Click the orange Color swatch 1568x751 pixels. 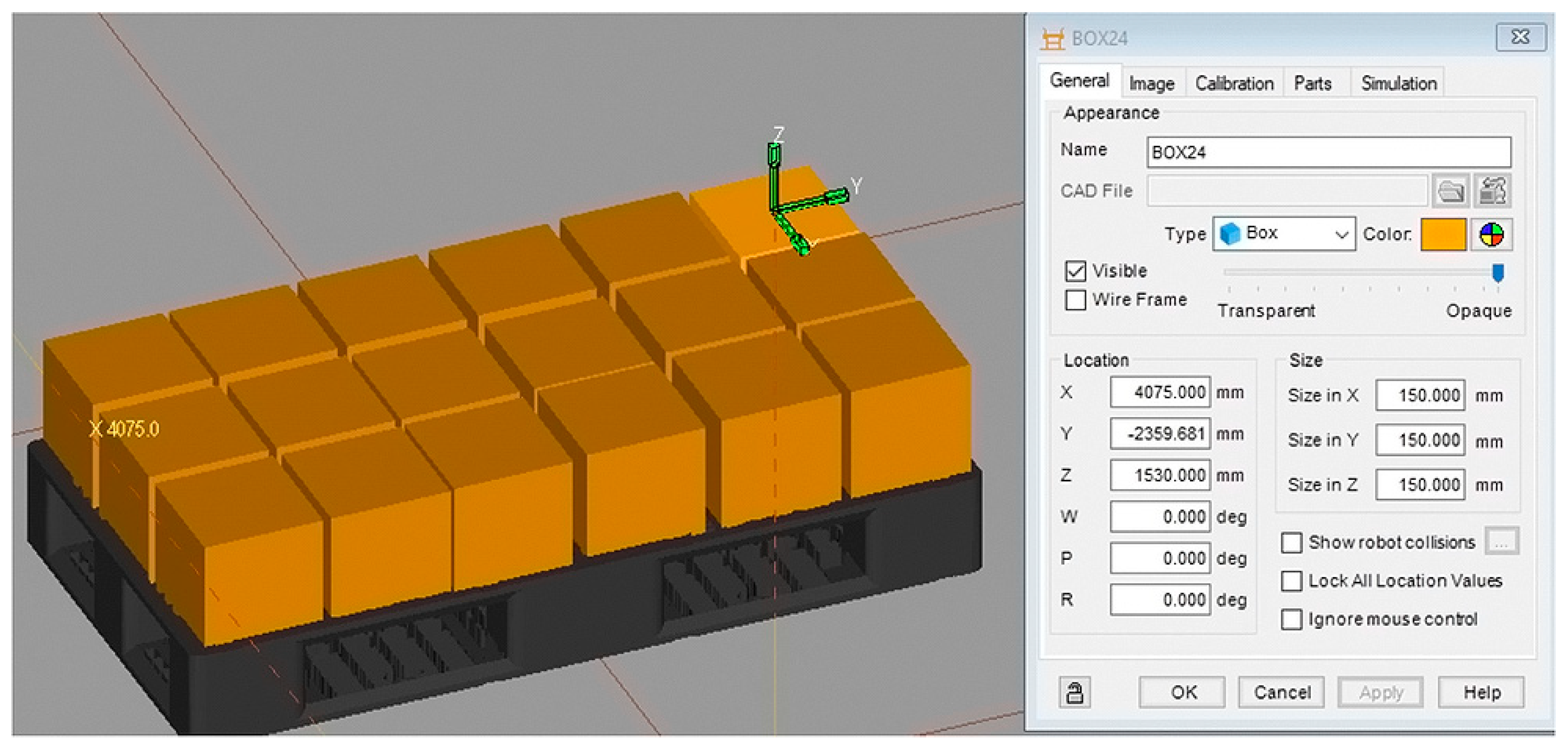pos(1443,234)
